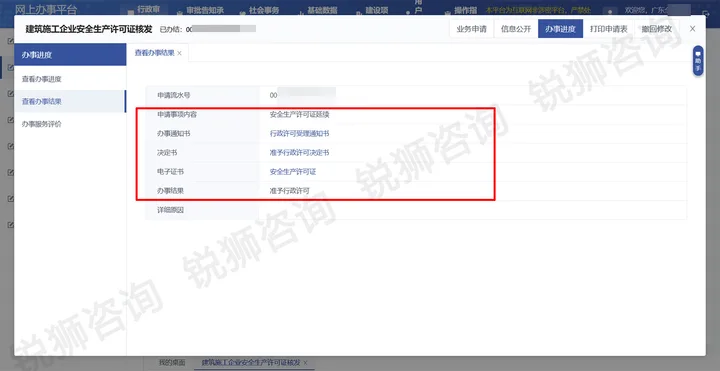Open 社会事务 in the top navigation
The image size is (720, 371).
coord(264,10)
